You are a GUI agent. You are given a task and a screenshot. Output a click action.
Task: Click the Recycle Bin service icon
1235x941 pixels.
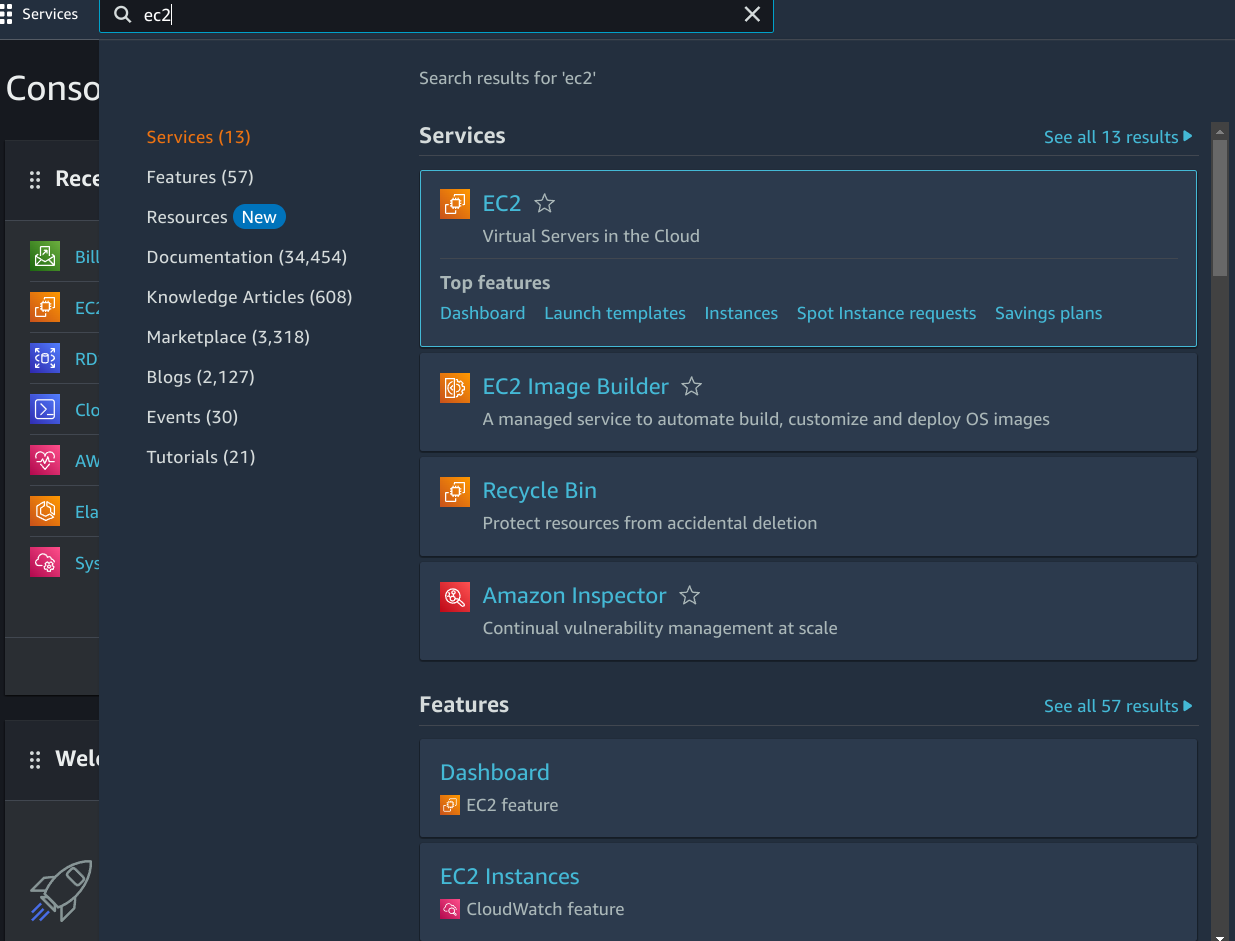(455, 491)
